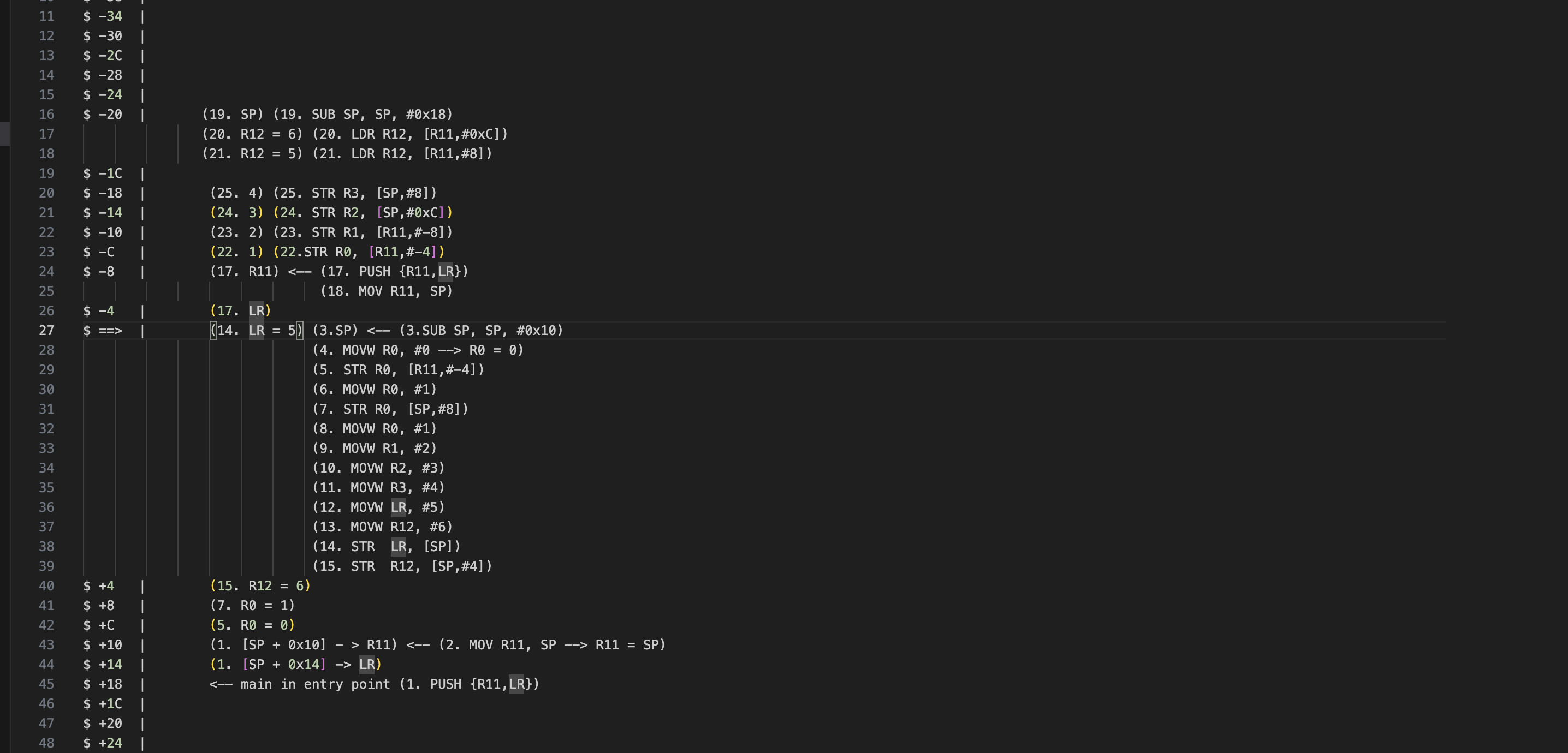Click the '$ +10' stack offset label
Screen dimensions: 1568x753
point(103,645)
